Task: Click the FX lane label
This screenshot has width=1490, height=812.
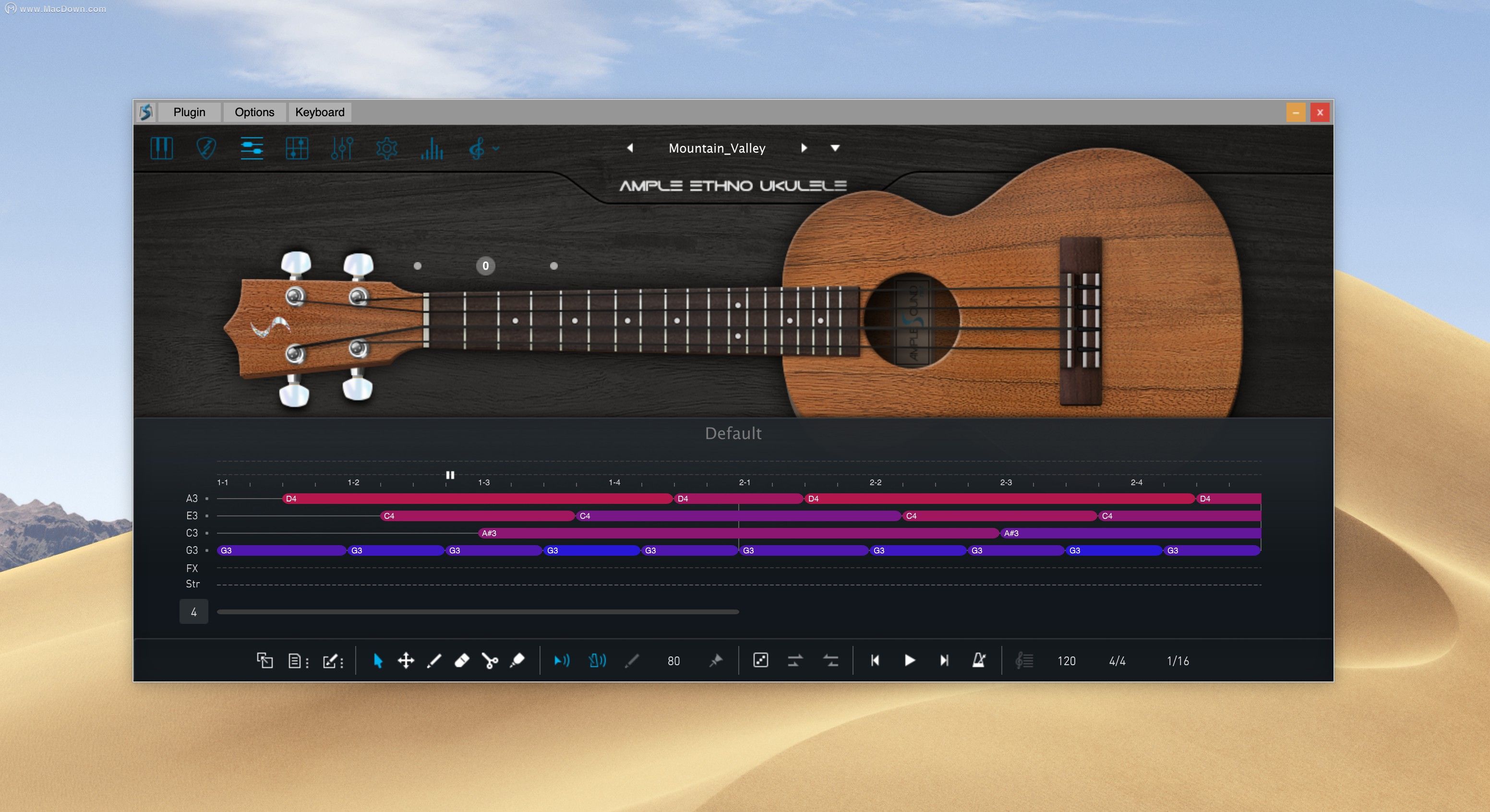Action: [x=192, y=569]
